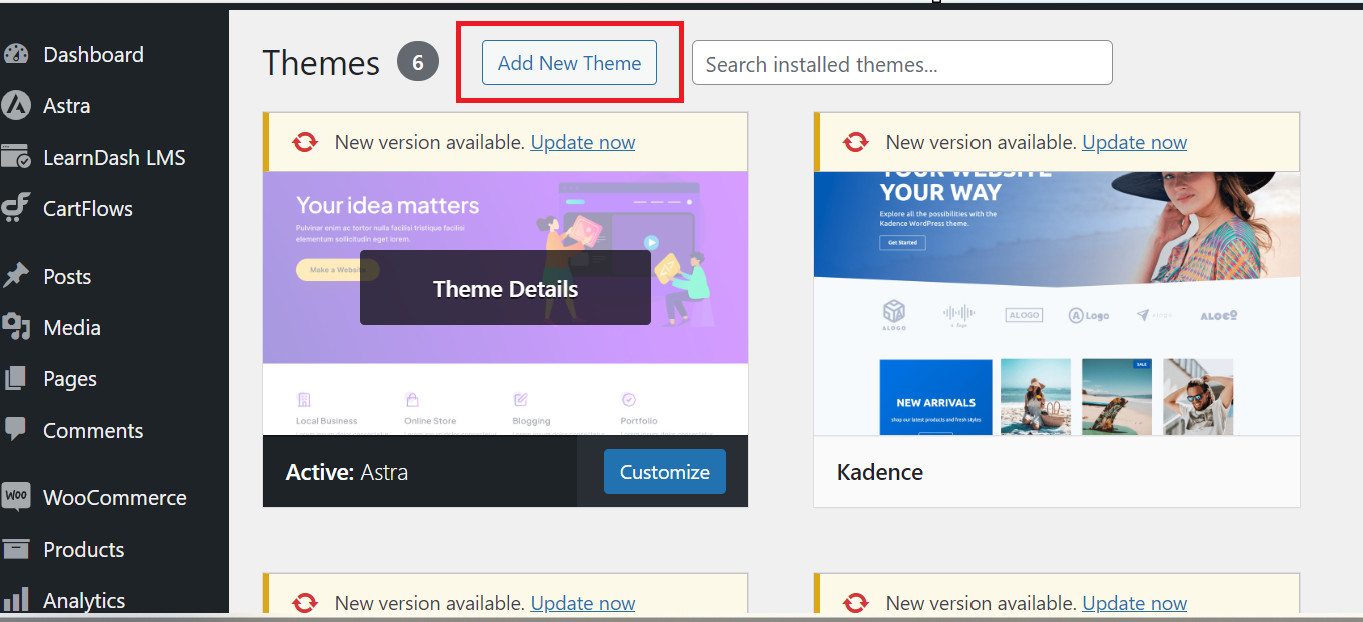Click the Comments speech bubble icon
1363x622 pixels.
[x=16, y=430]
